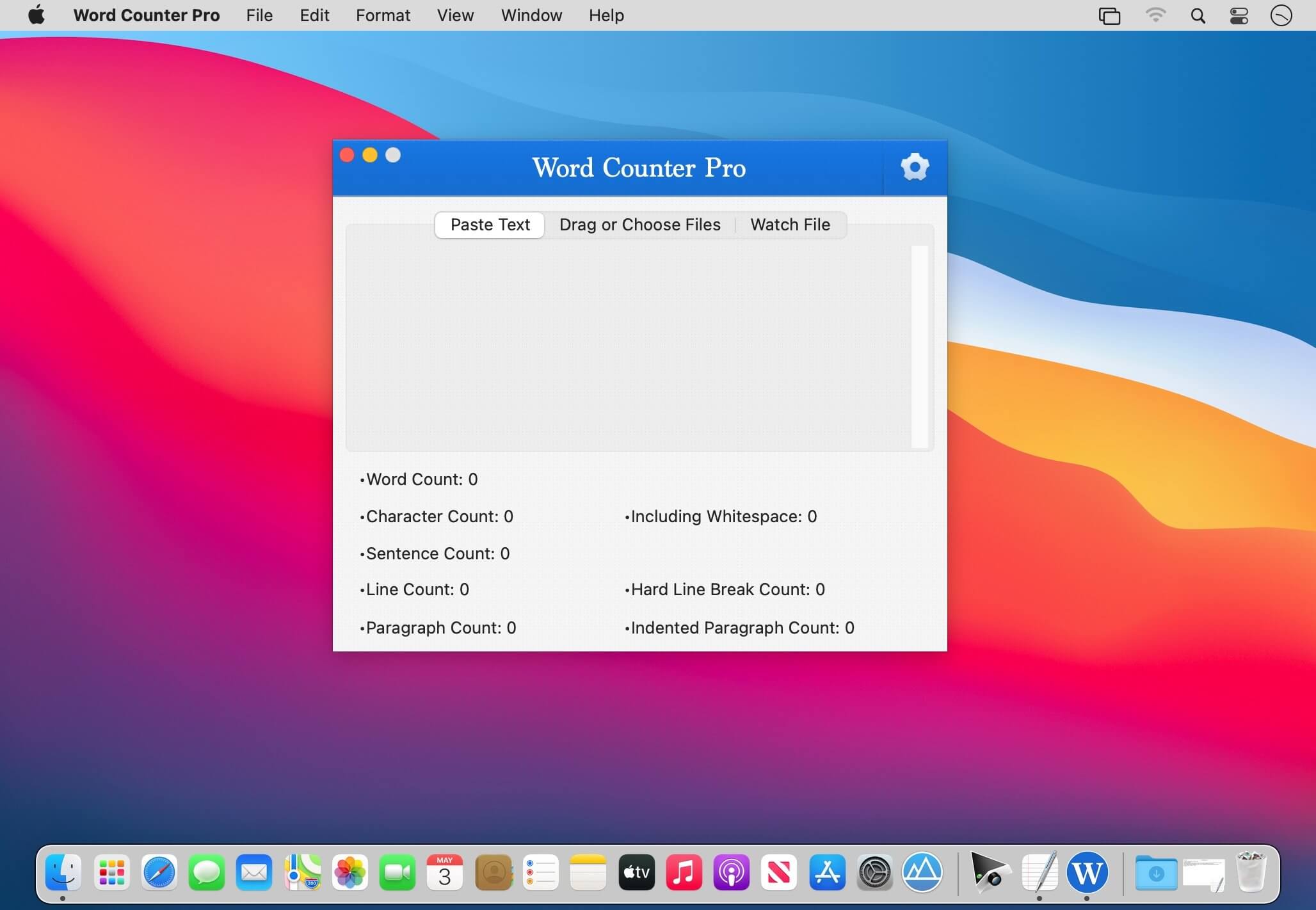Minimize the Word Counter Pro window
This screenshot has height=910, width=1316.
pos(370,155)
